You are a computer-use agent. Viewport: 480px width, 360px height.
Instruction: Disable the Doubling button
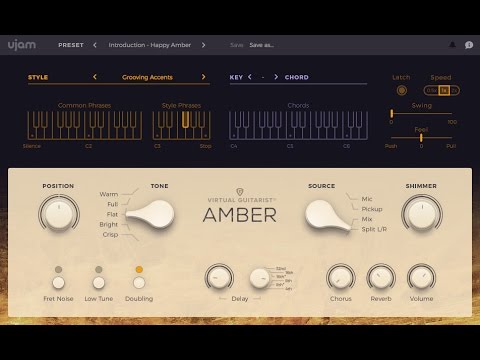(139, 283)
